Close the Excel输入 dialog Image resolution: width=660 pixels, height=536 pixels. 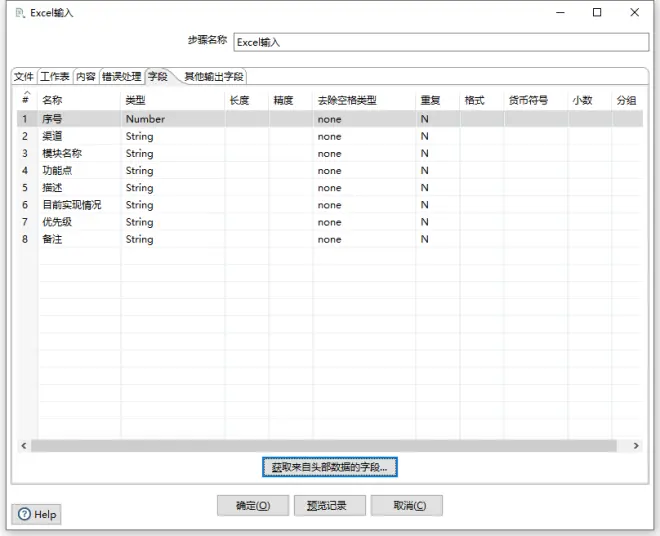tap(635, 13)
